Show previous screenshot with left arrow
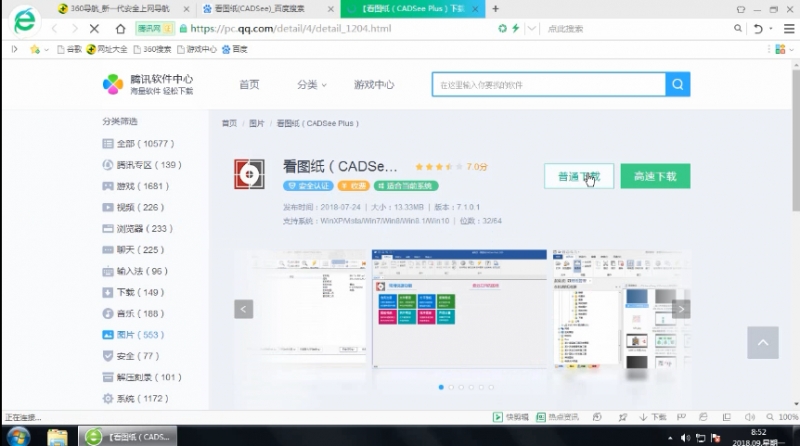This screenshot has width=800, height=446. tap(243, 309)
